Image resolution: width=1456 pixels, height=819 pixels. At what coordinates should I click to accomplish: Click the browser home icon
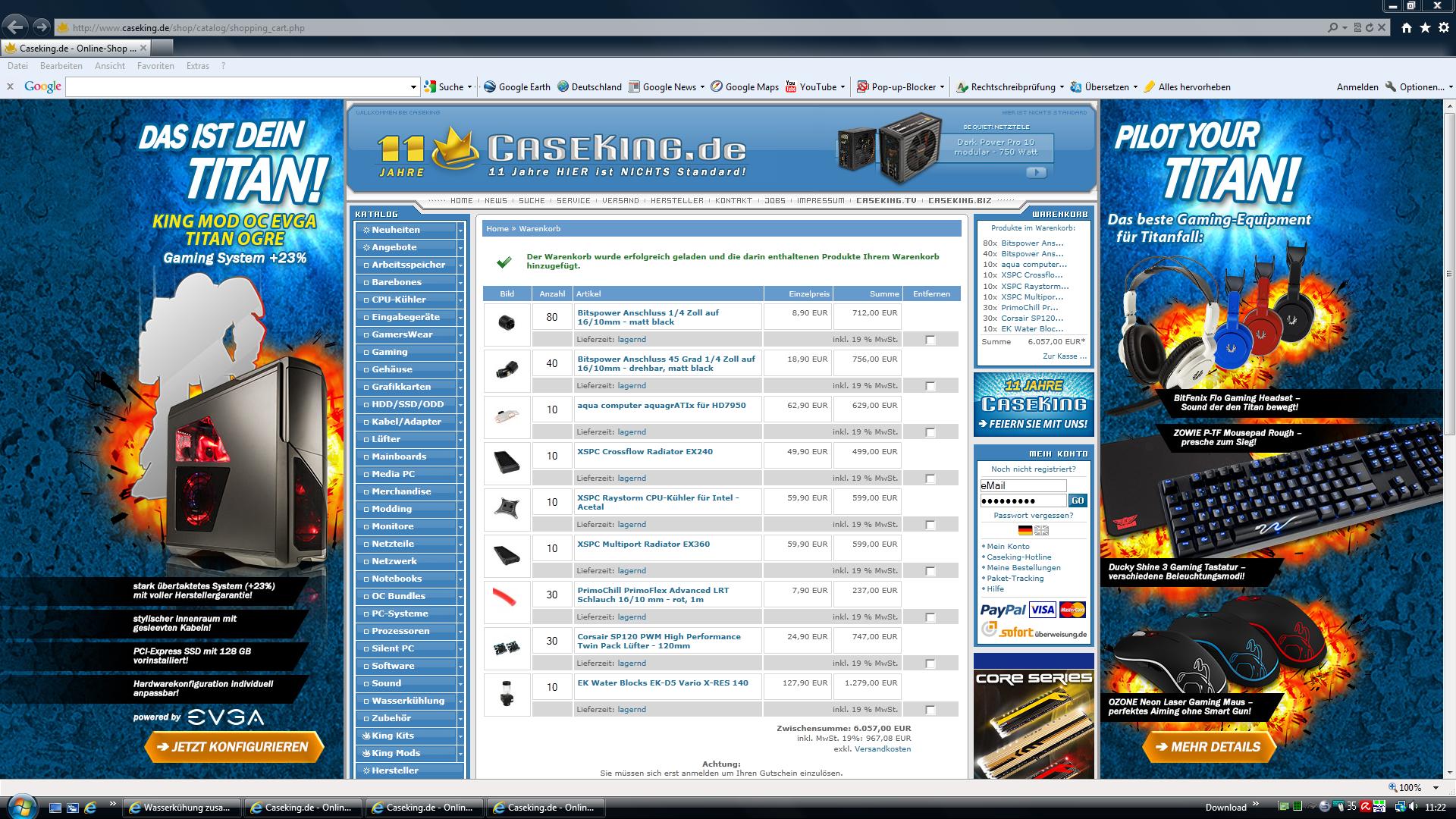tap(1407, 27)
